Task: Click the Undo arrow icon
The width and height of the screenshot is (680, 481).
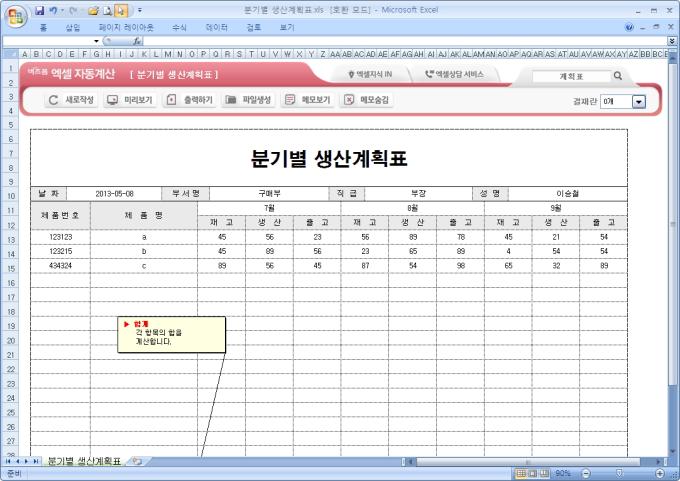Action: [53, 10]
